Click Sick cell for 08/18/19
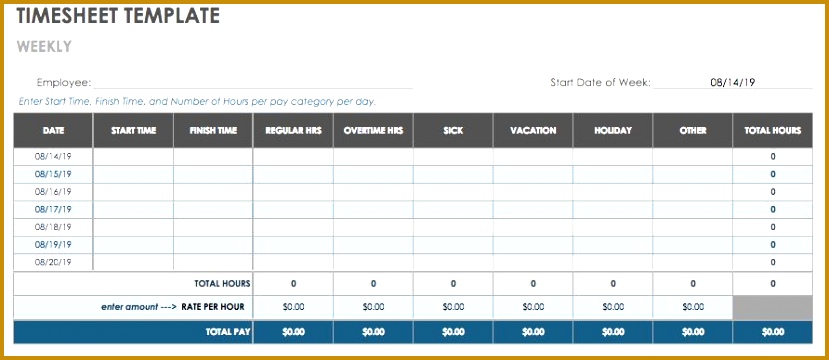 click(453, 227)
